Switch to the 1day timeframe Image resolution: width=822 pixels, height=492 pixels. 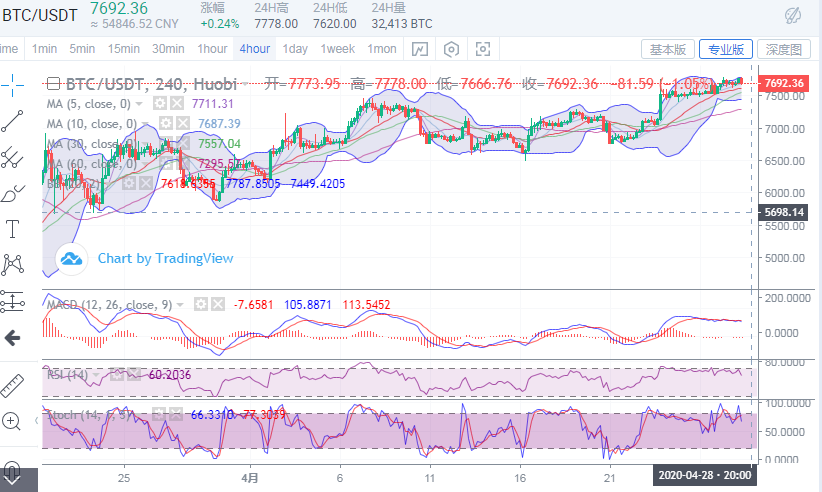pyautogui.click(x=295, y=49)
